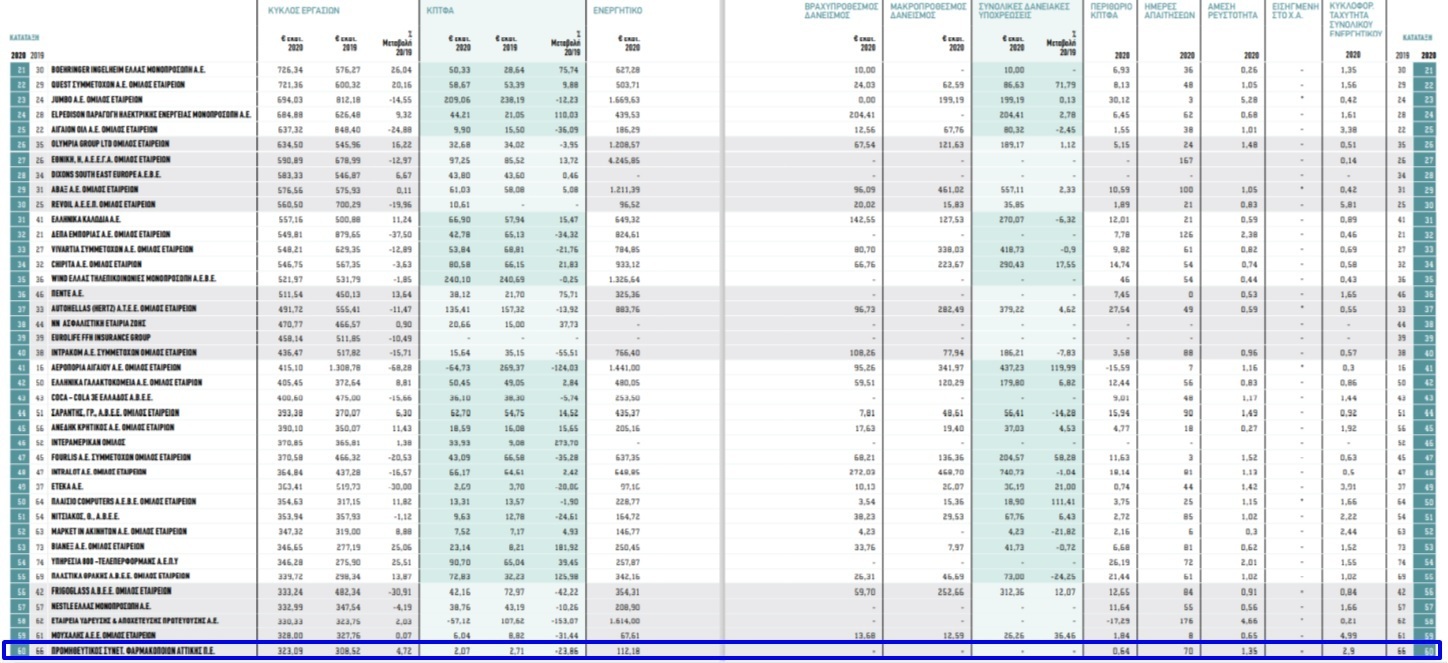
Task: Click the ΒΡΑΧΥΠΡΟΘΕΣΜΟΣ ΔΑΝΕΙΣΜΟΣ column header
Action: pyautogui.click(x=841, y=11)
